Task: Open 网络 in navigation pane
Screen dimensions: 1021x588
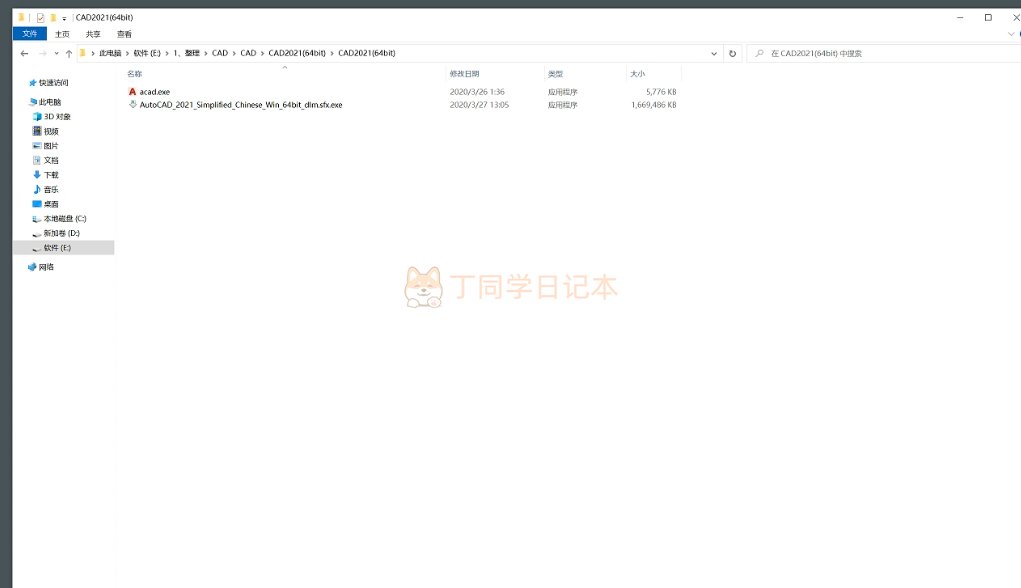Action: [46, 267]
